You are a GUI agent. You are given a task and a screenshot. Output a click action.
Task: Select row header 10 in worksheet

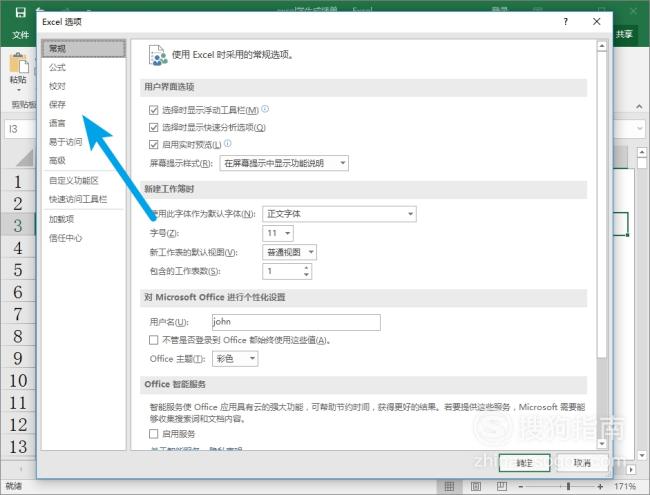(17, 381)
